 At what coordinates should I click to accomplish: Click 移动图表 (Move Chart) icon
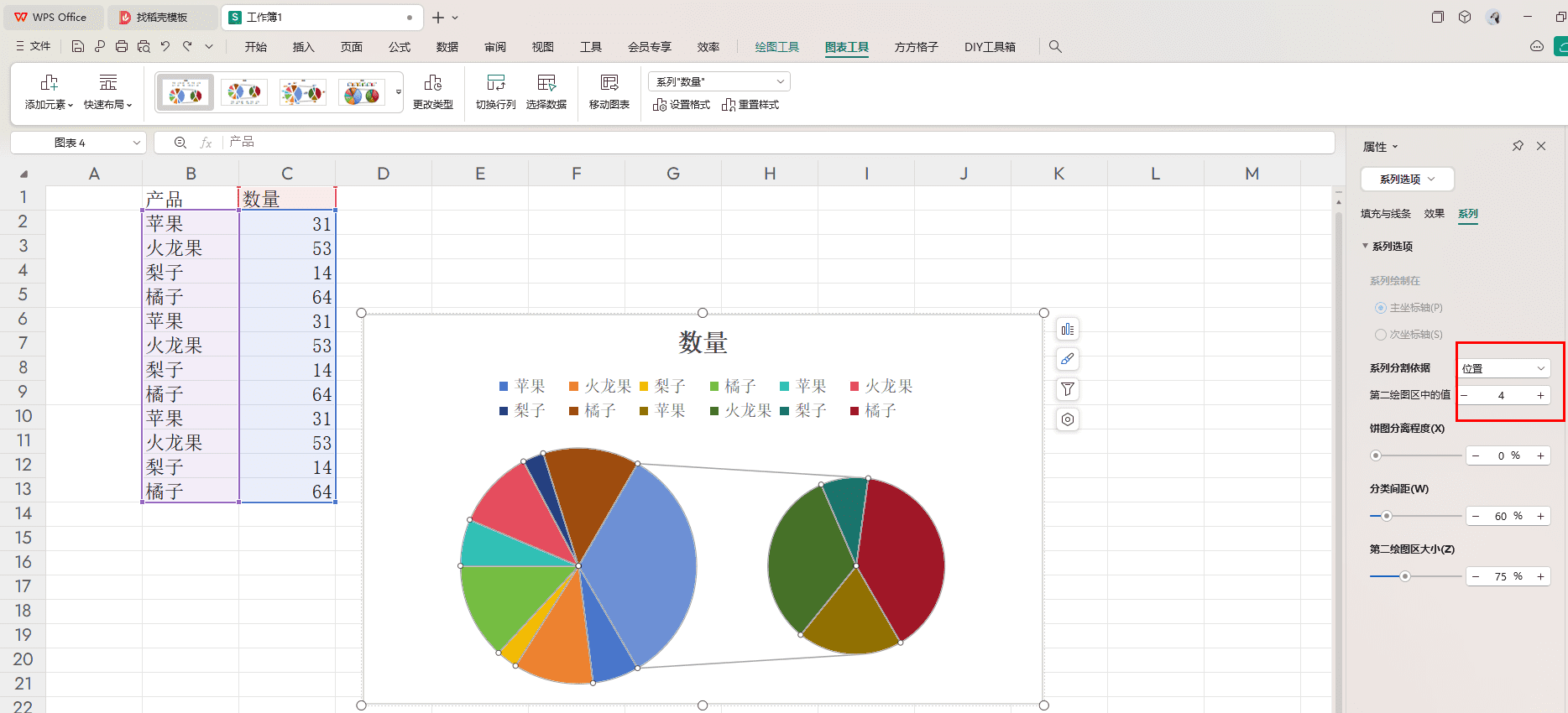609,82
